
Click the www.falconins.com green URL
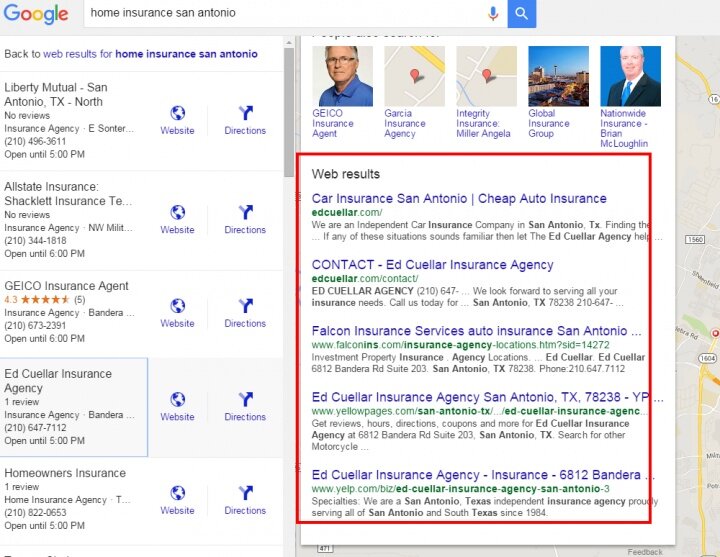(x=461, y=344)
